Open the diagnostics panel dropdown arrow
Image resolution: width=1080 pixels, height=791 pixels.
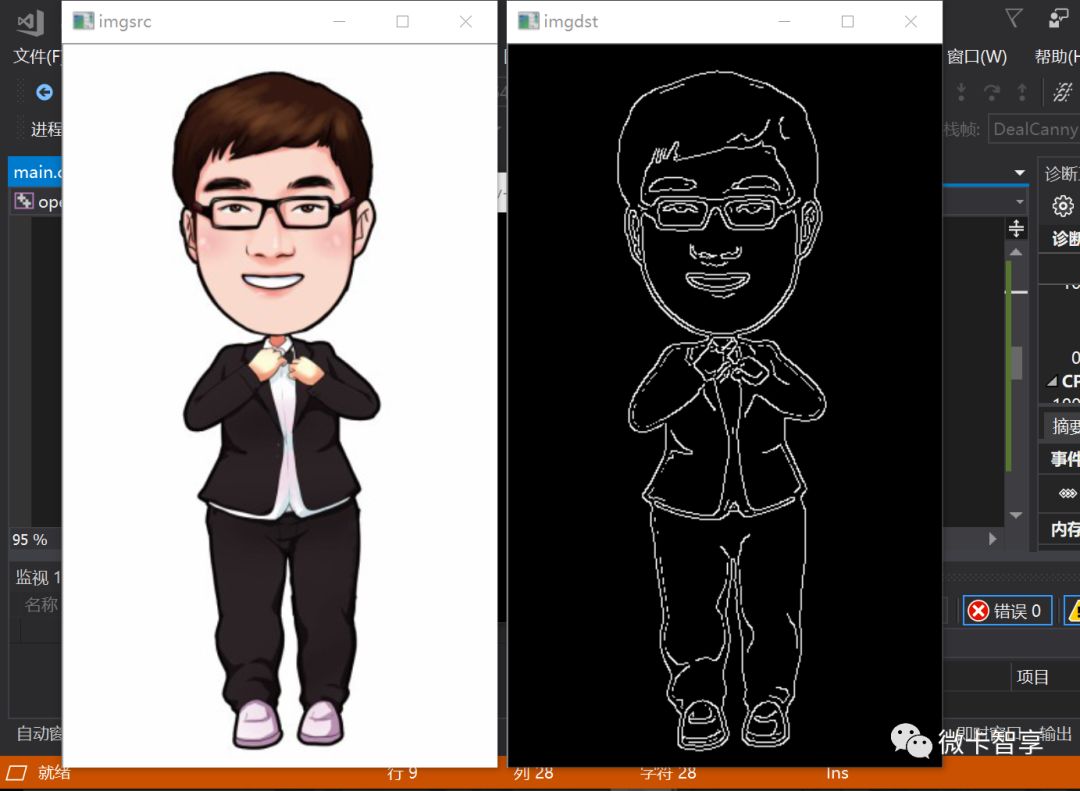pyautogui.click(x=1018, y=171)
